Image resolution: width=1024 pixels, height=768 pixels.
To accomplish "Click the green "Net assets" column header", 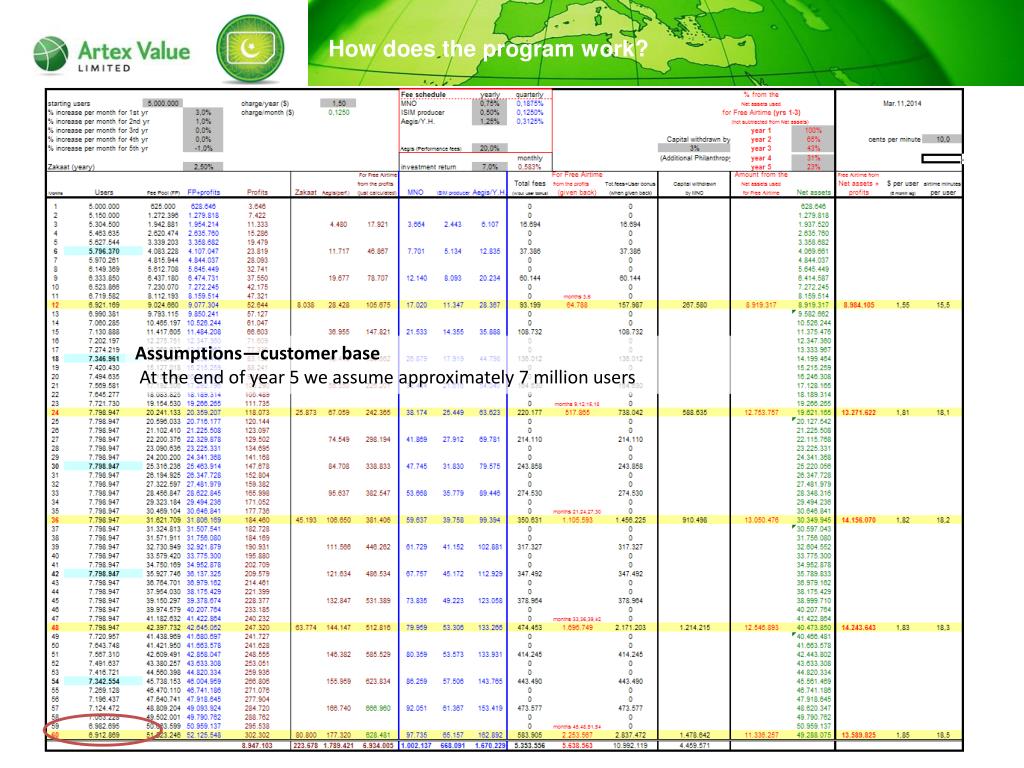I will [x=814, y=193].
